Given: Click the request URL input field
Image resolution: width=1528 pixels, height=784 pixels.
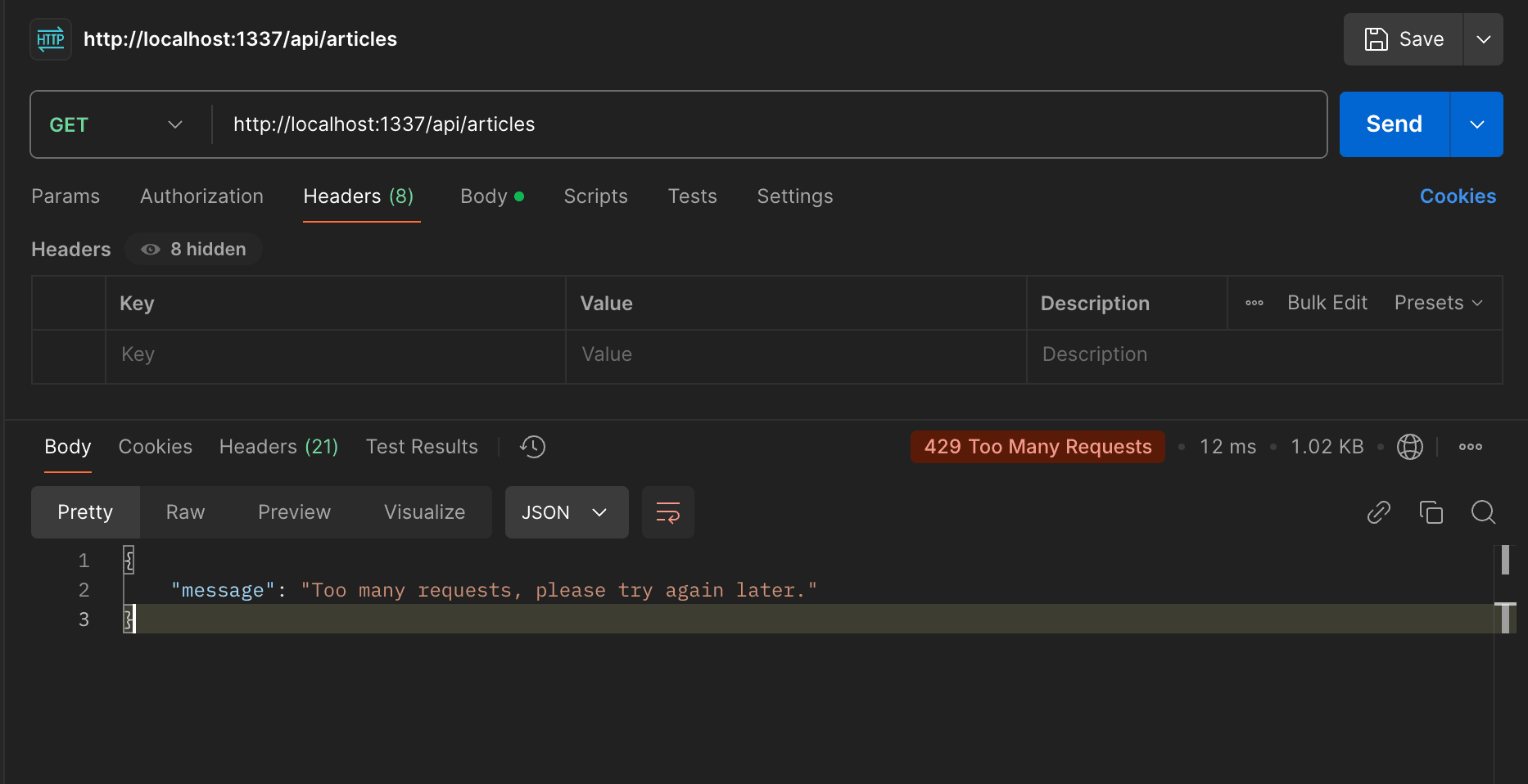Looking at the screenshot, I should (769, 124).
